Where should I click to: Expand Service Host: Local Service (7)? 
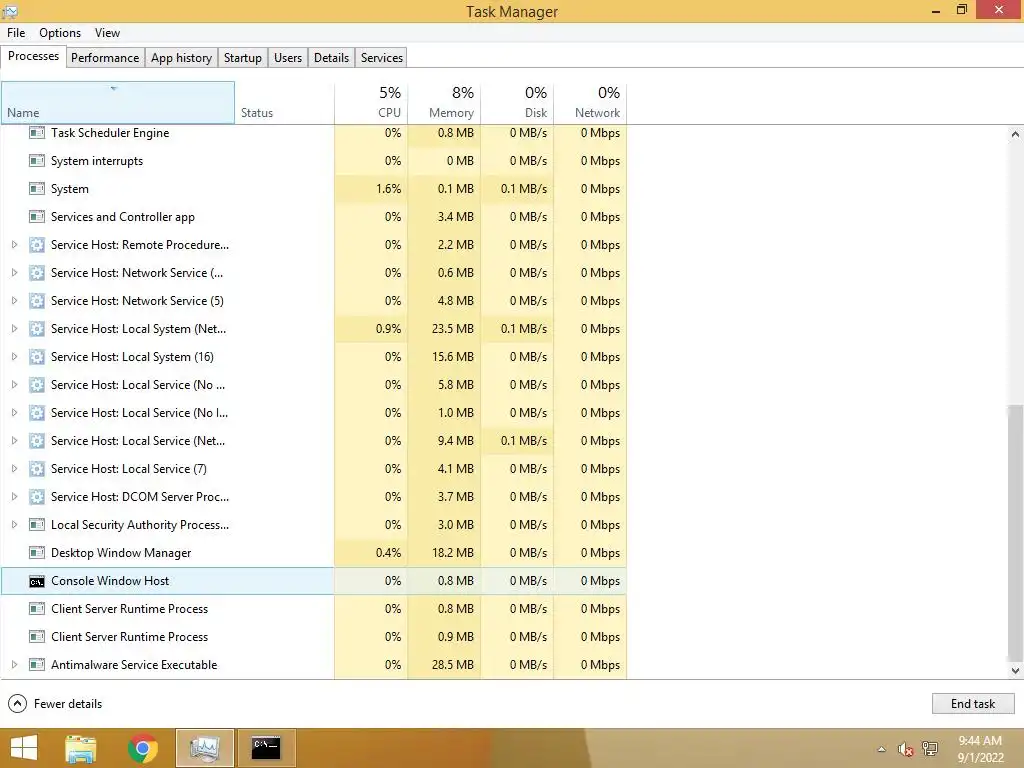click(14, 469)
